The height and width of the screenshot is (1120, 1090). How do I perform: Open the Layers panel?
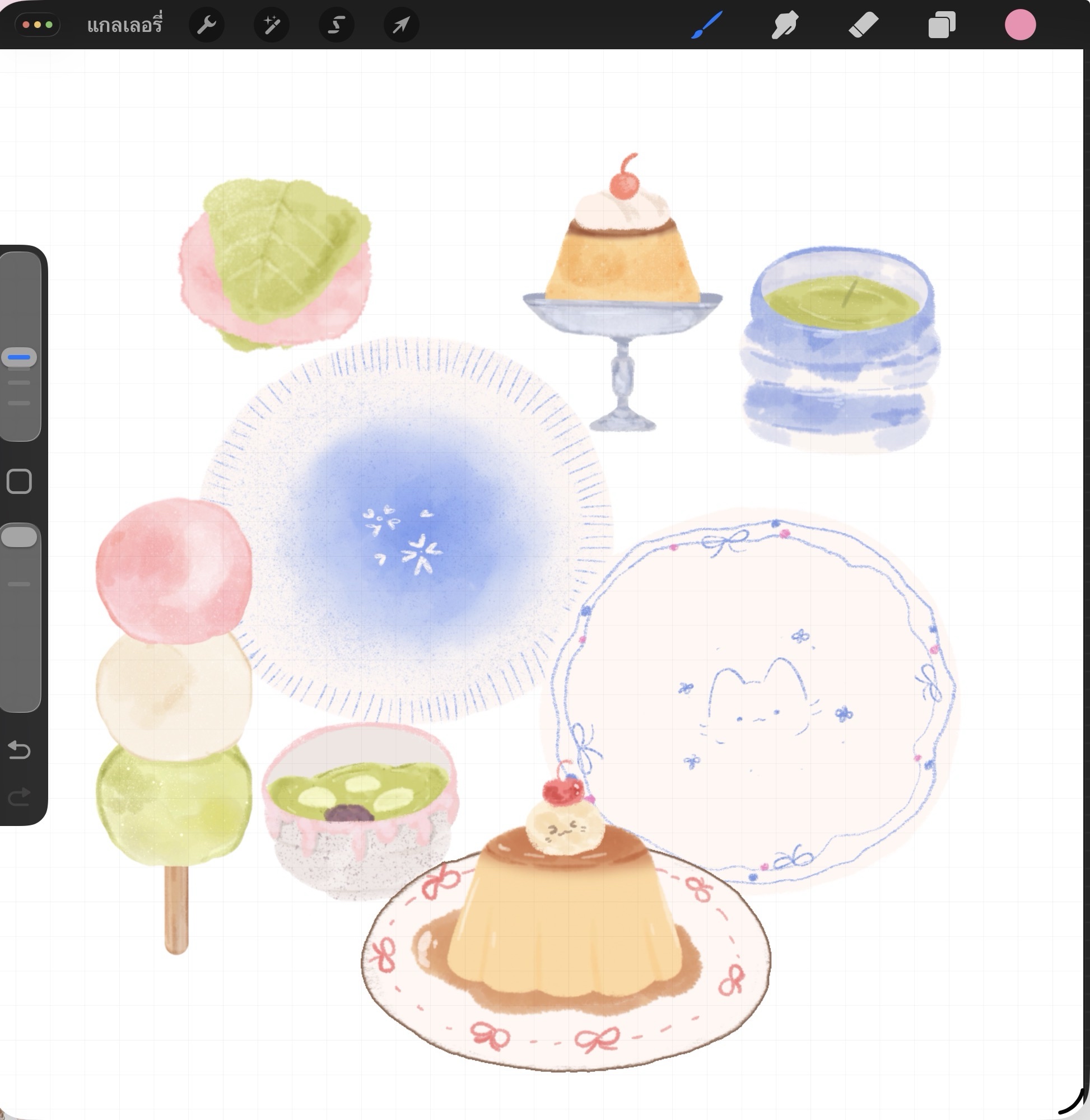pyautogui.click(x=942, y=25)
